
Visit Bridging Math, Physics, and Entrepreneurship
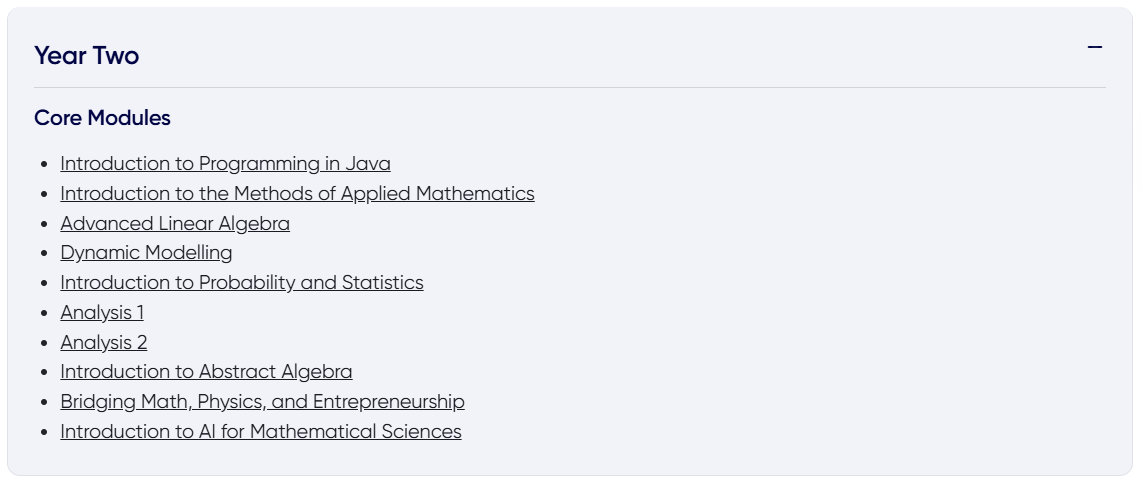[x=262, y=402]
